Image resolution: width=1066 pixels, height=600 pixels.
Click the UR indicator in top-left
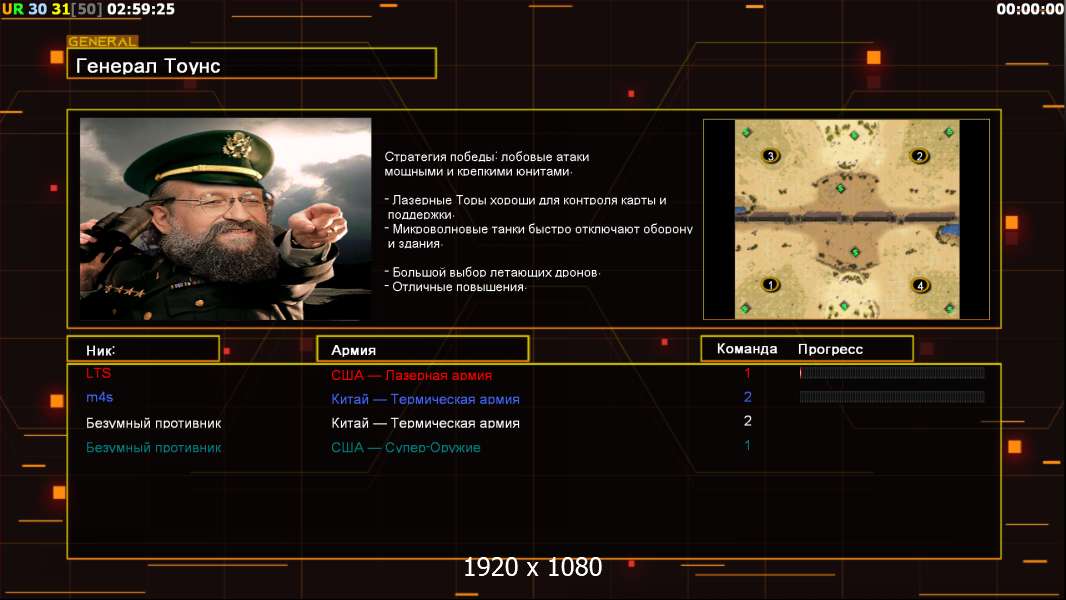pyautogui.click(x=13, y=10)
